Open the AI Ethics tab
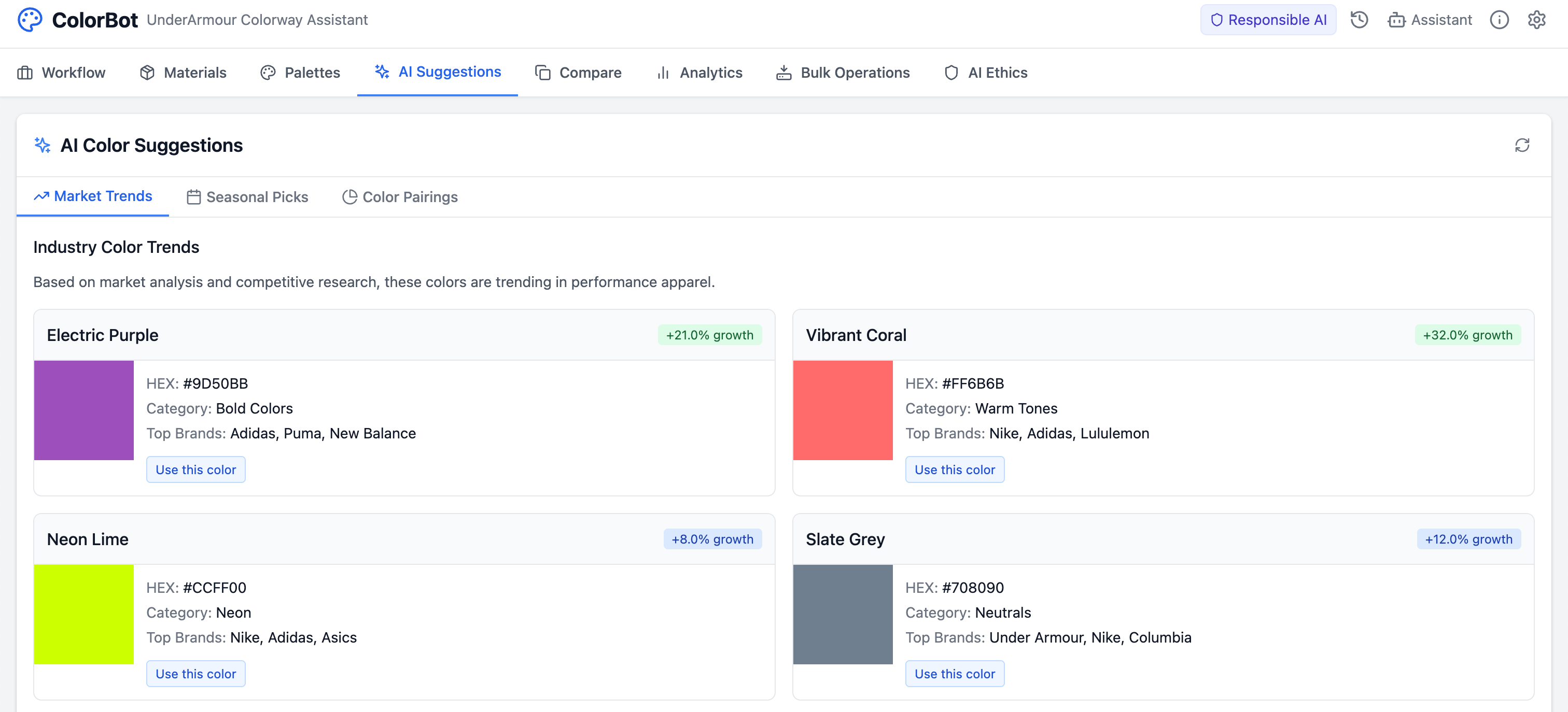1568x712 pixels. tap(986, 73)
